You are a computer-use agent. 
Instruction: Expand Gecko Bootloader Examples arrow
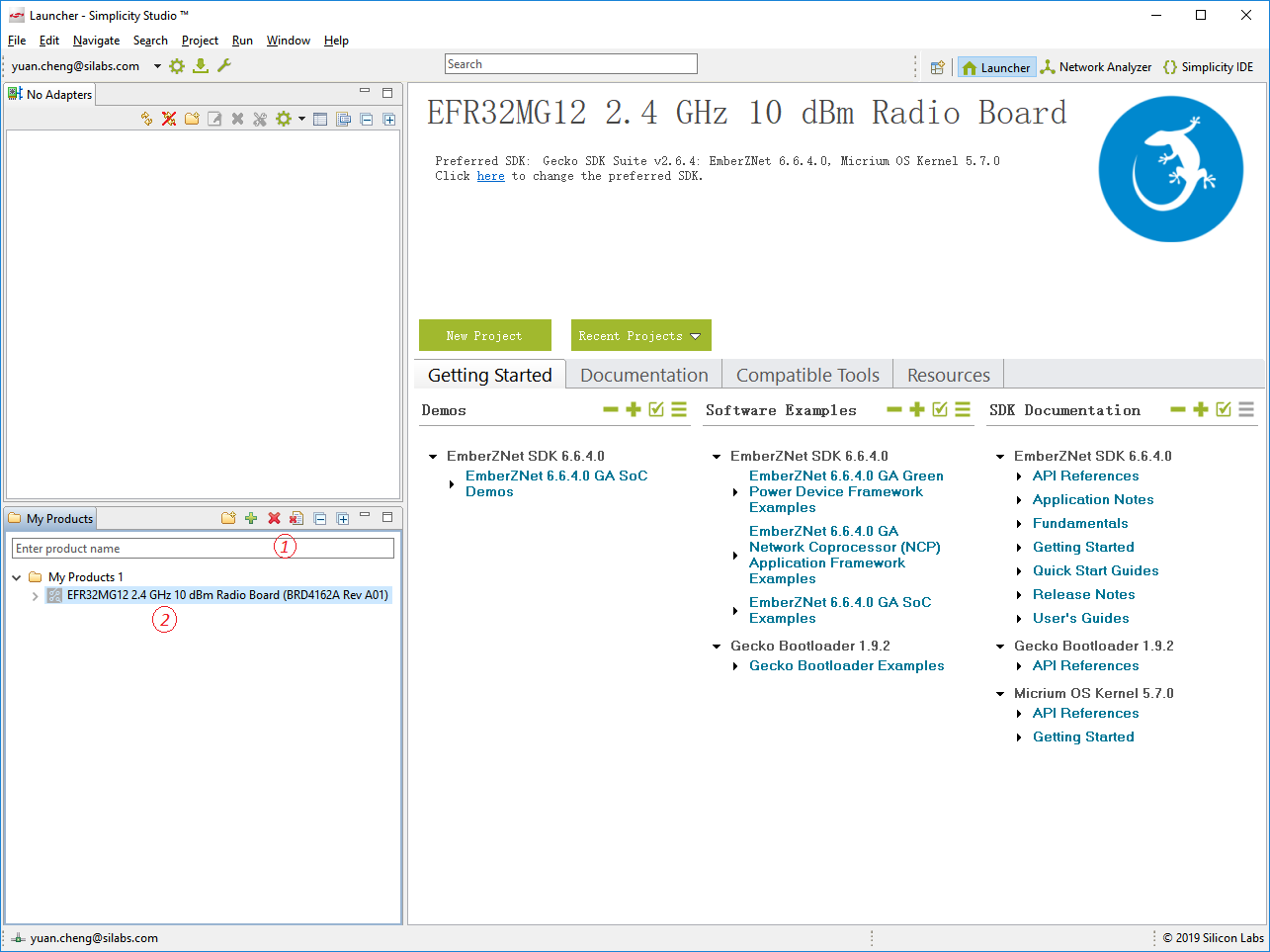click(735, 666)
